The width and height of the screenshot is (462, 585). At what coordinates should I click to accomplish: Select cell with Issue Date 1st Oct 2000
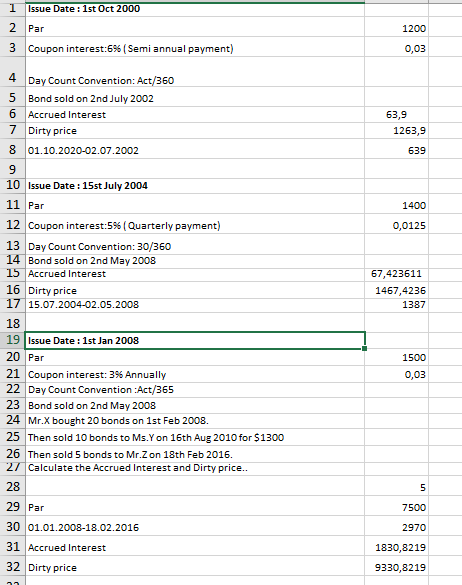(x=195, y=9)
